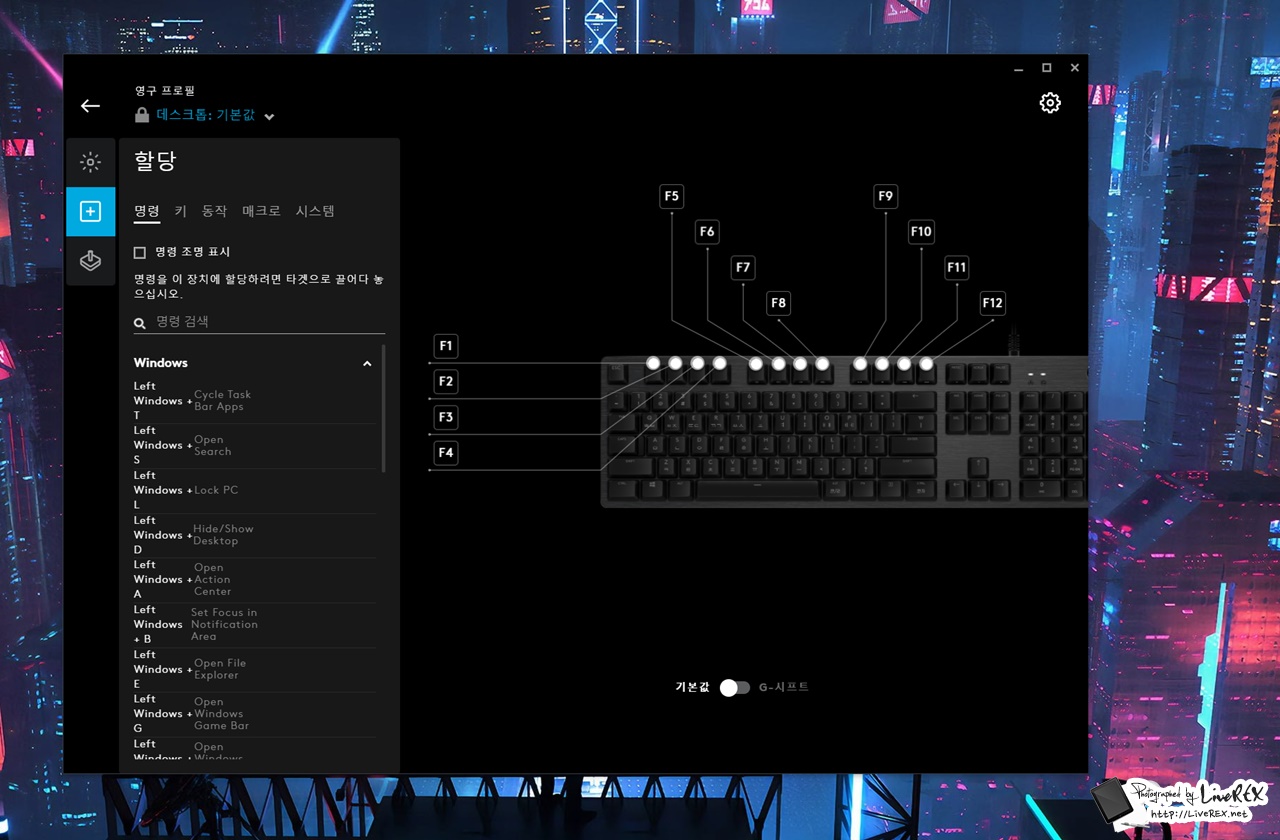Click the G-시프트 label

[783, 687]
